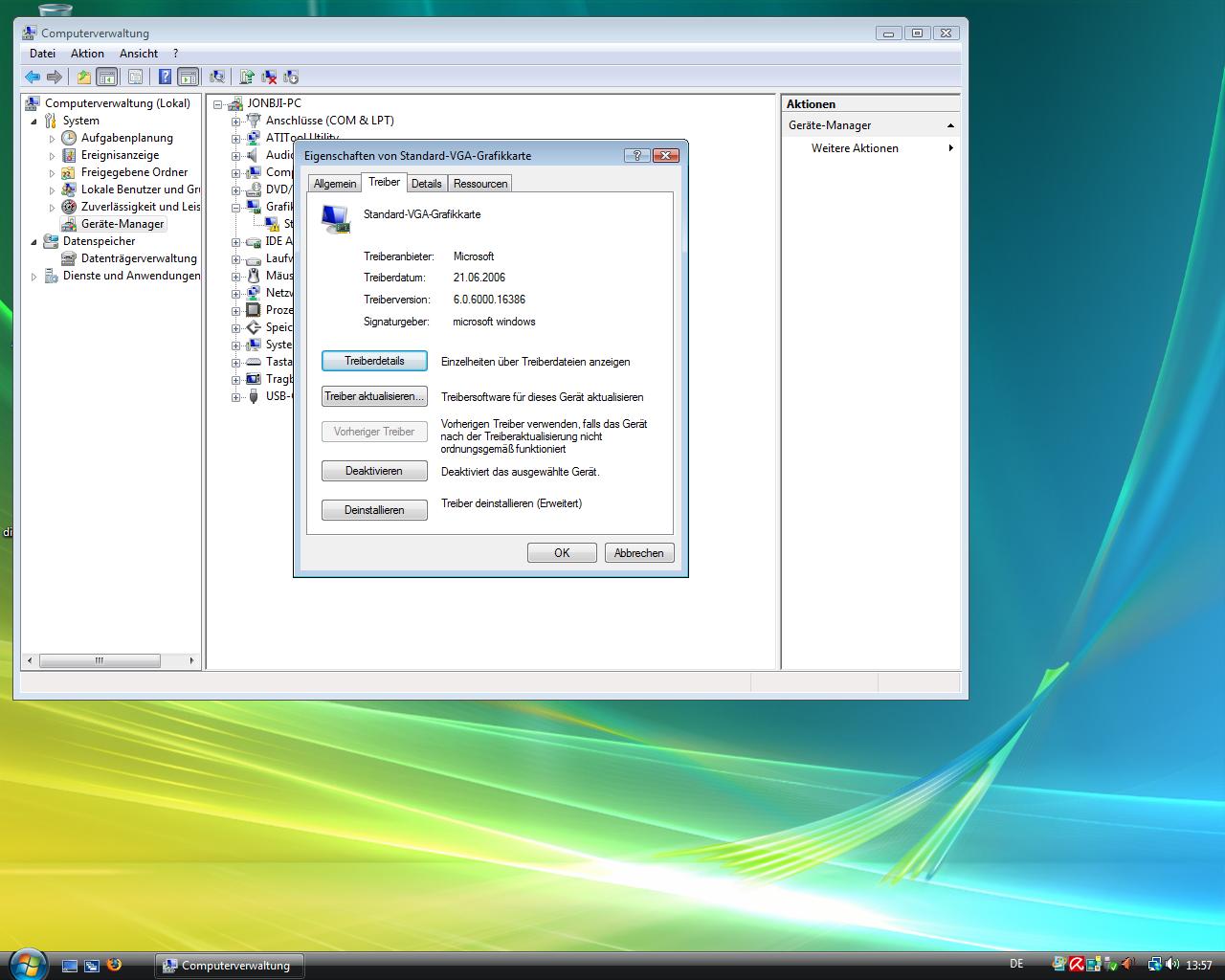This screenshot has width=1225, height=980.
Task: Open the Weitere Aktionen submenu arrow
Action: click(x=950, y=148)
